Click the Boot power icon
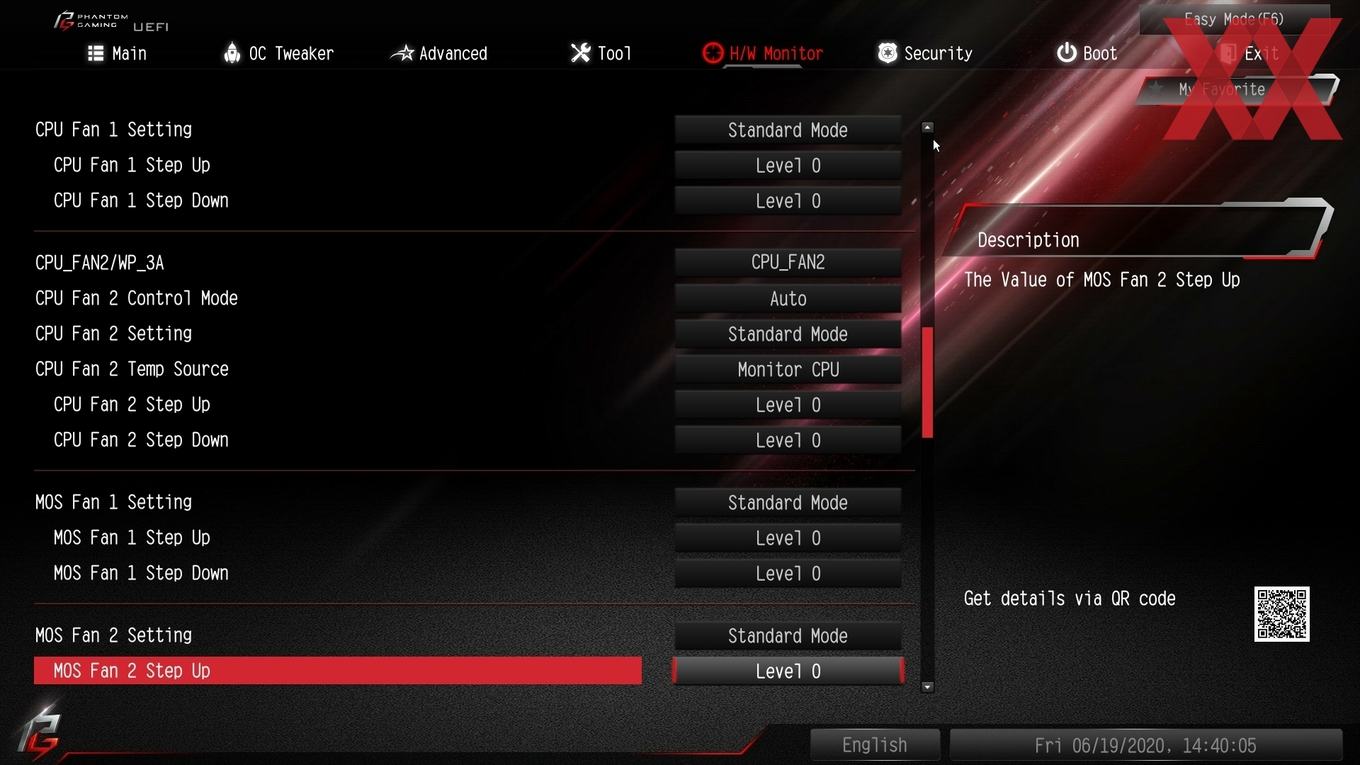This screenshot has width=1360, height=765. (x=1067, y=53)
